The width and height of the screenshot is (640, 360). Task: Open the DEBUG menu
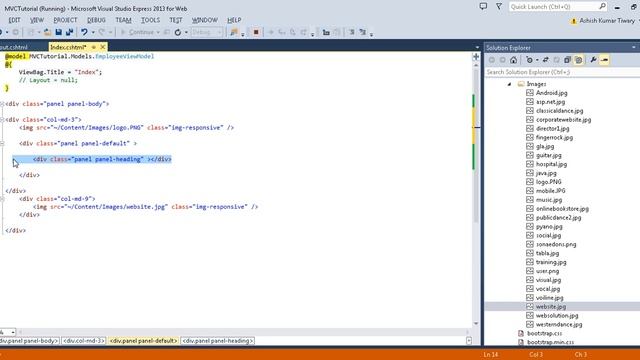click(96, 20)
